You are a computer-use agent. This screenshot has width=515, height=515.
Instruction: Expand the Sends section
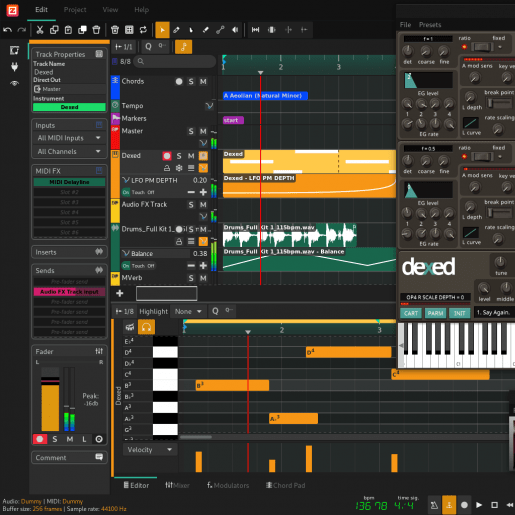tap(69, 270)
